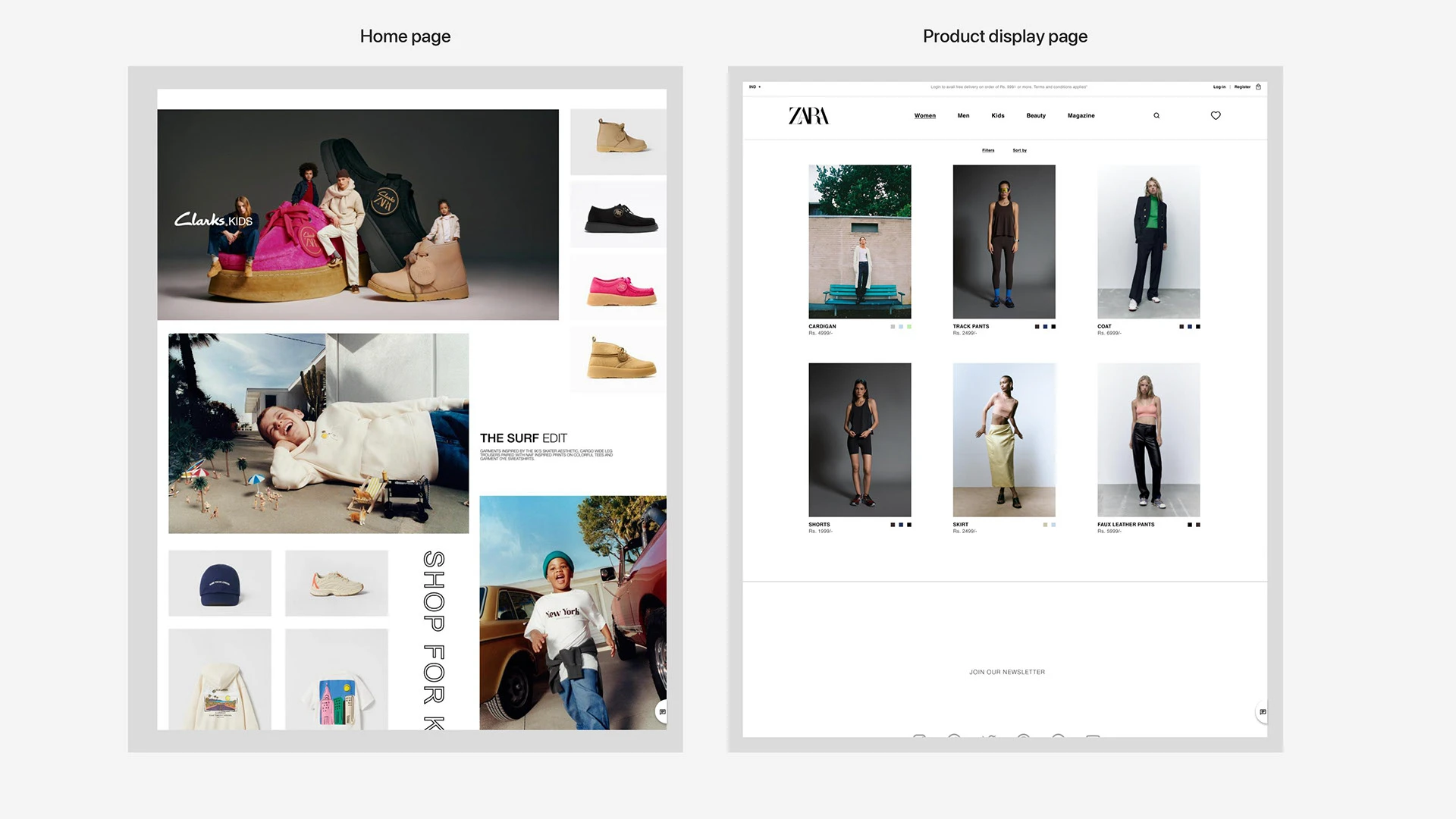Expand the IND country dropdown
The image size is (1456, 819).
pos(755,87)
